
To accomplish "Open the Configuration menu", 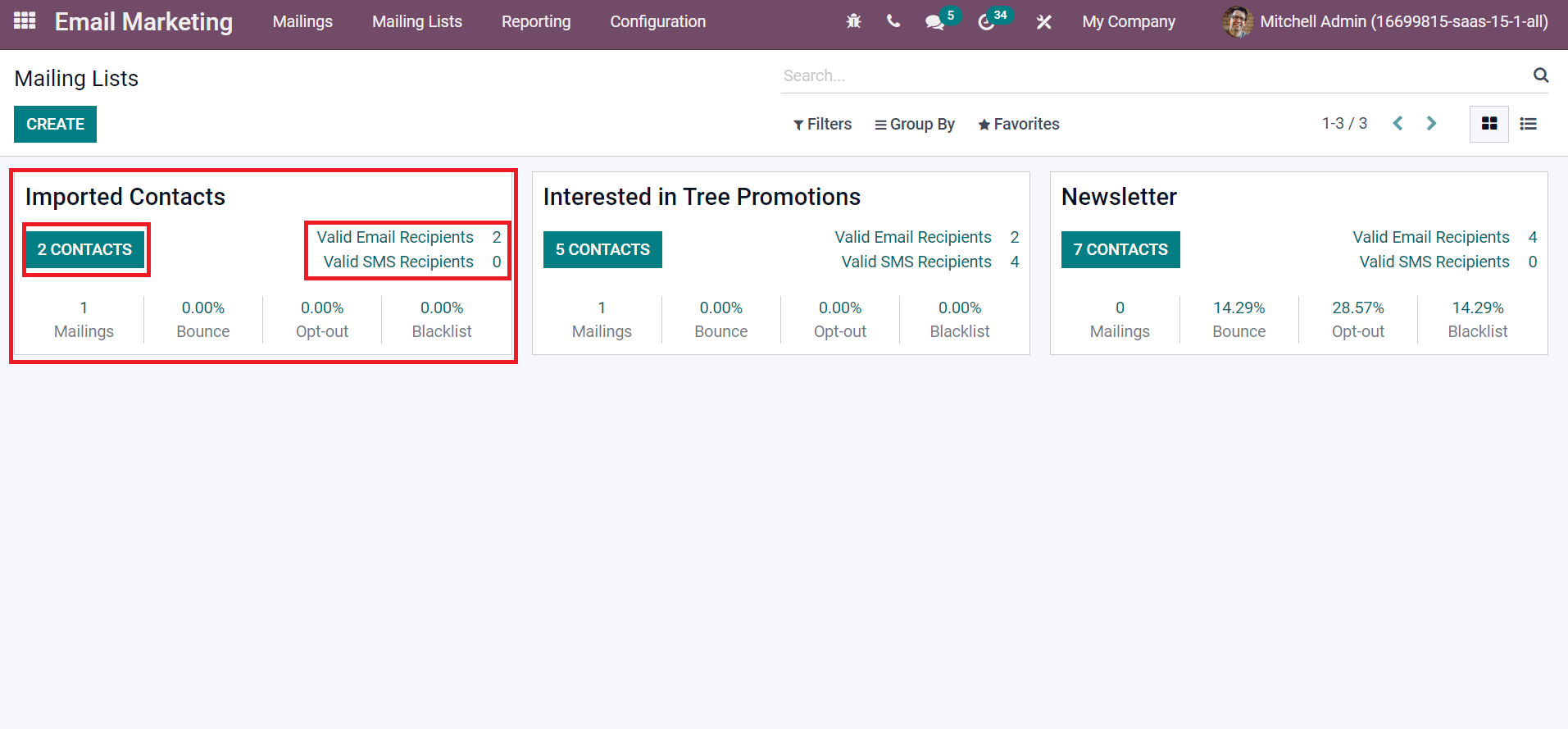I will coord(657,21).
